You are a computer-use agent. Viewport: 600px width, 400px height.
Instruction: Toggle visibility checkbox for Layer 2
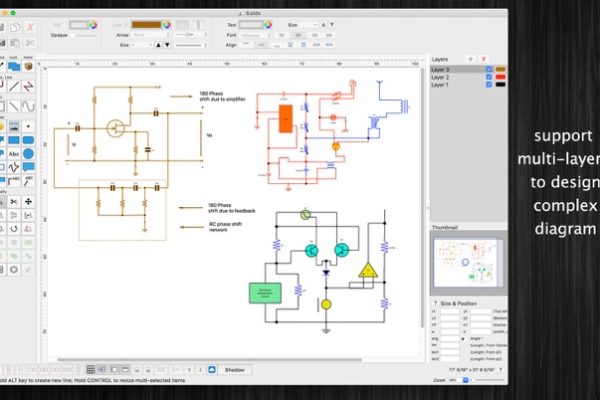(x=489, y=77)
